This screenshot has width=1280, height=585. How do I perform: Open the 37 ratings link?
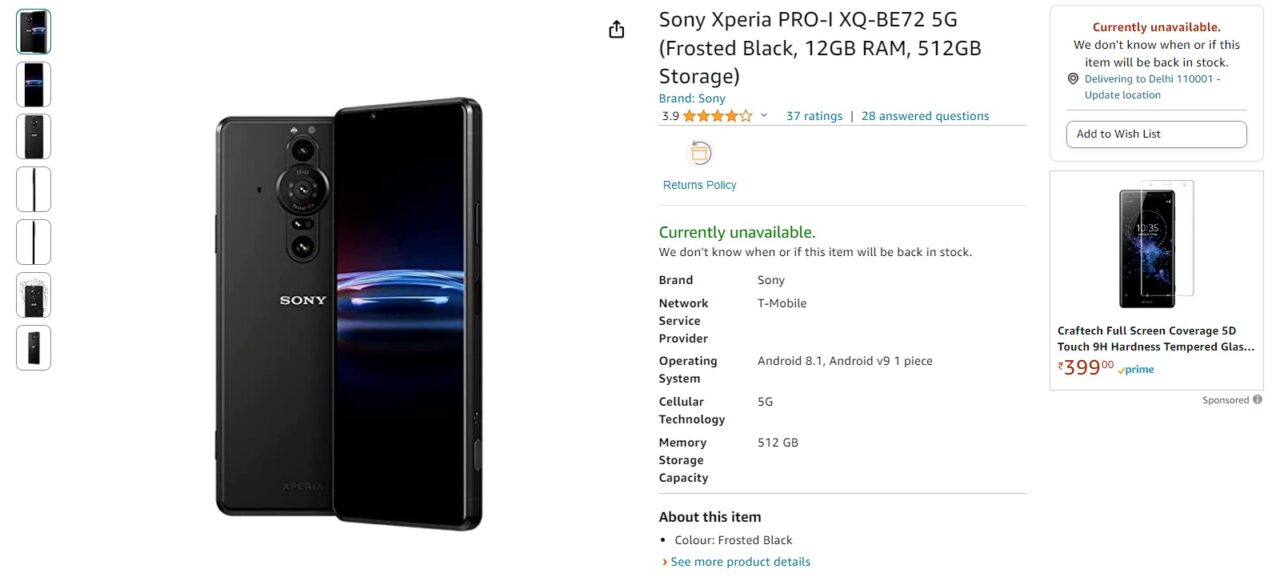click(x=814, y=116)
